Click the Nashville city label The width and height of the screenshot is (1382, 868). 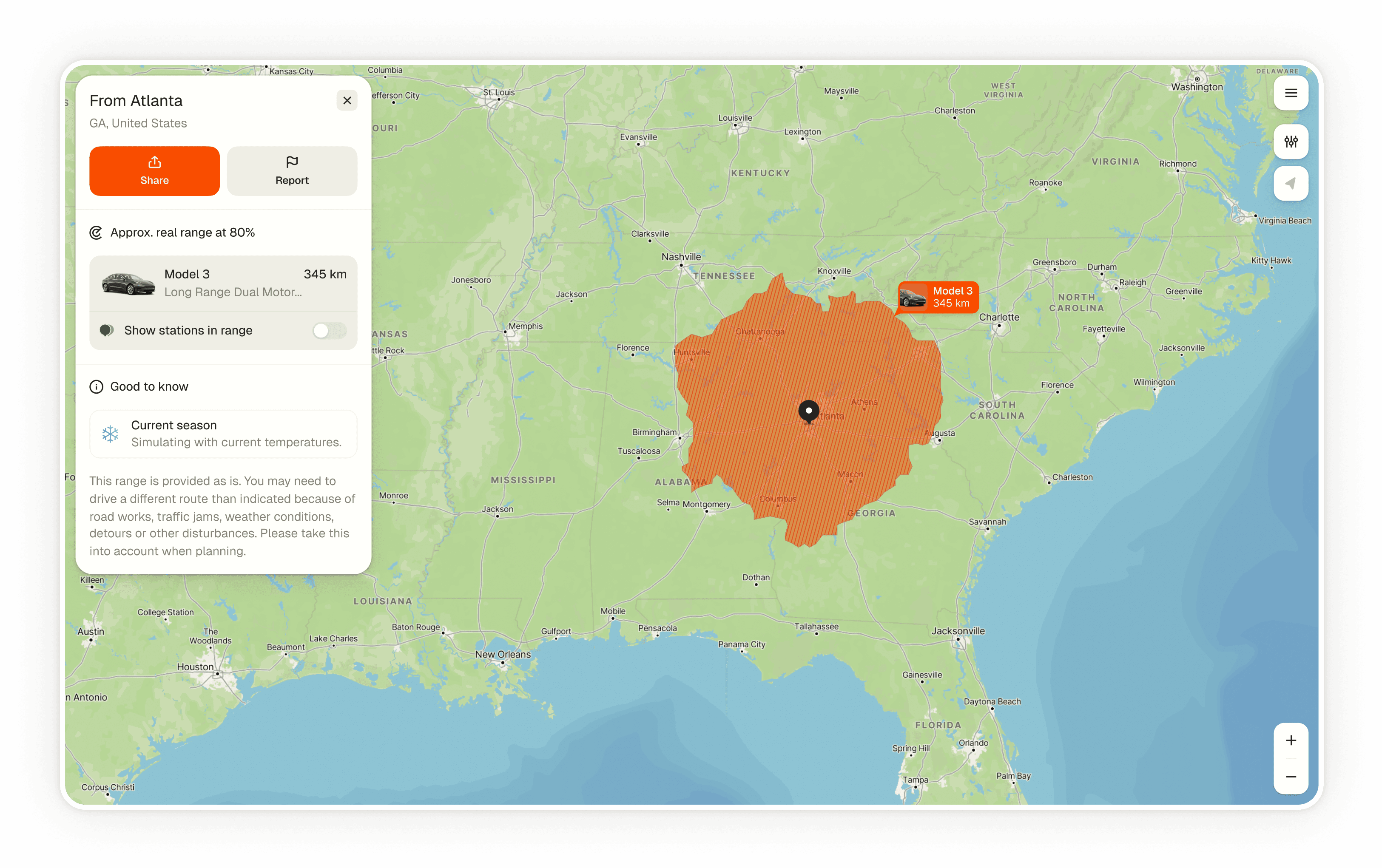[681, 257]
